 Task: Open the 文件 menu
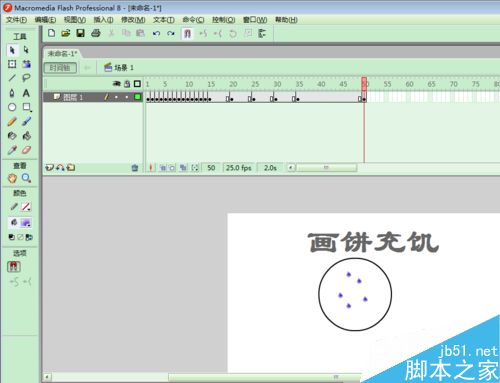[16, 20]
